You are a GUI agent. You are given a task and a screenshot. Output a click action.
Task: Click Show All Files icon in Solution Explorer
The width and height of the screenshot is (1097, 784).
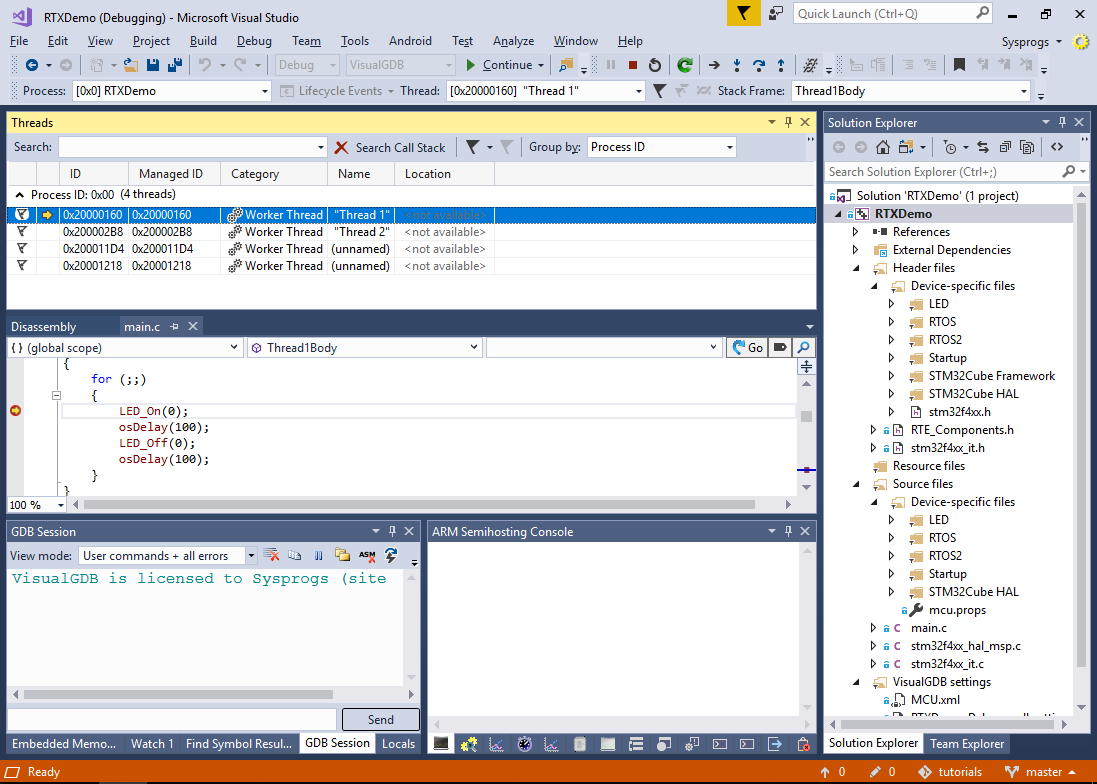1027,147
